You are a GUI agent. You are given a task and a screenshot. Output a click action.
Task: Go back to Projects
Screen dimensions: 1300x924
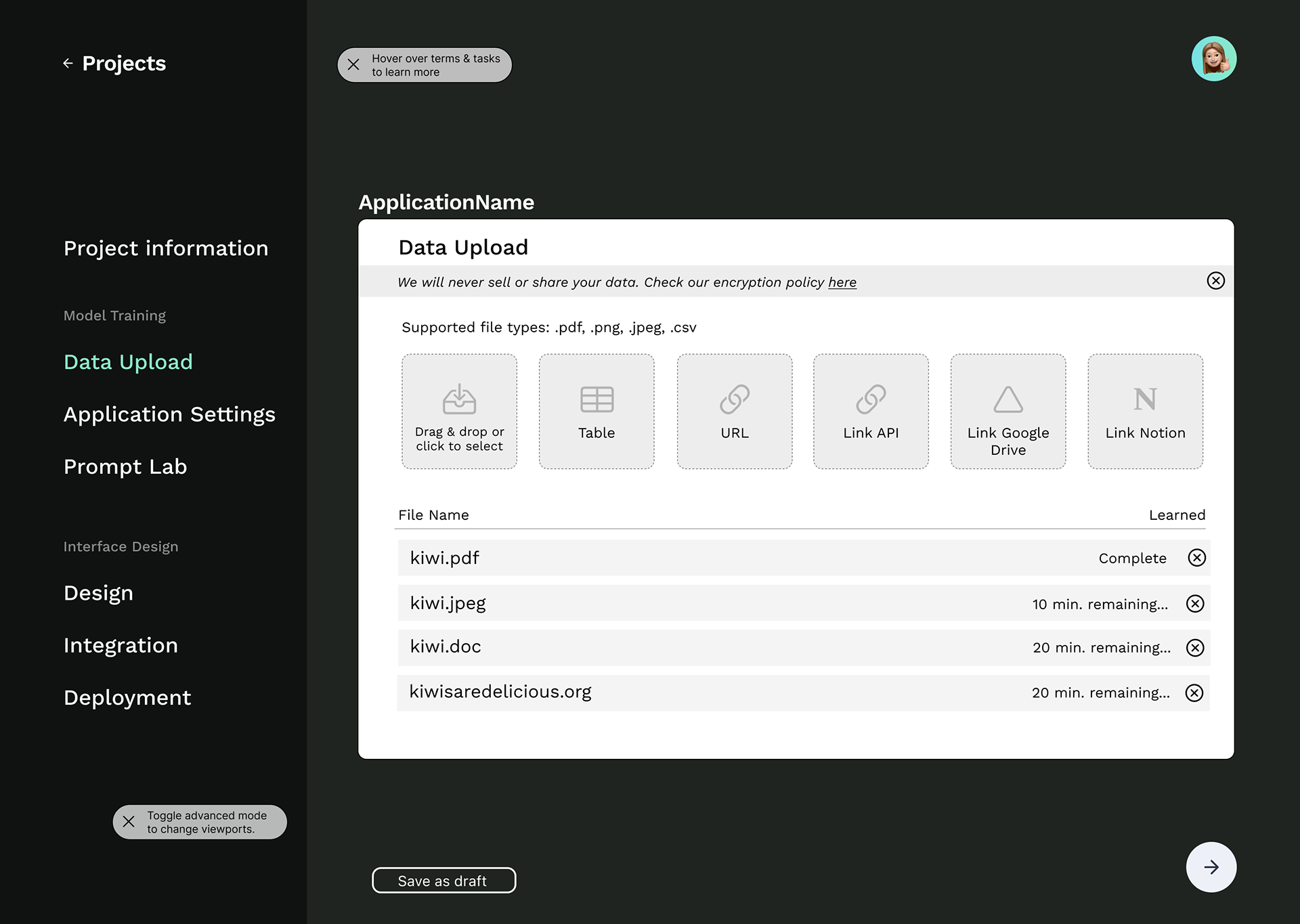[x=114, y=64]
